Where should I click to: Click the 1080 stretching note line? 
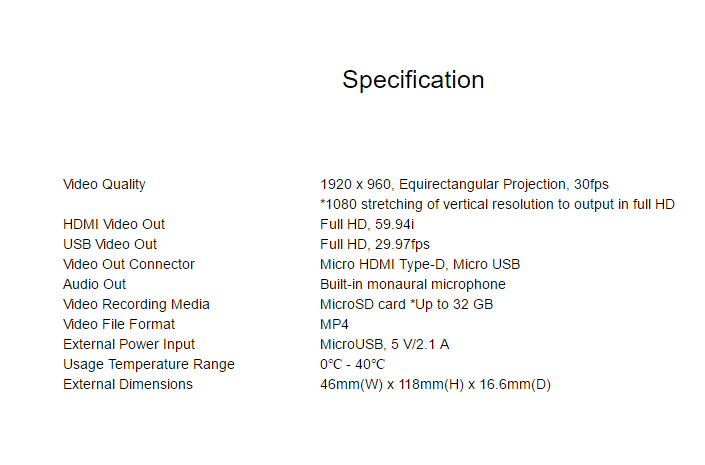tap(497, 205)
